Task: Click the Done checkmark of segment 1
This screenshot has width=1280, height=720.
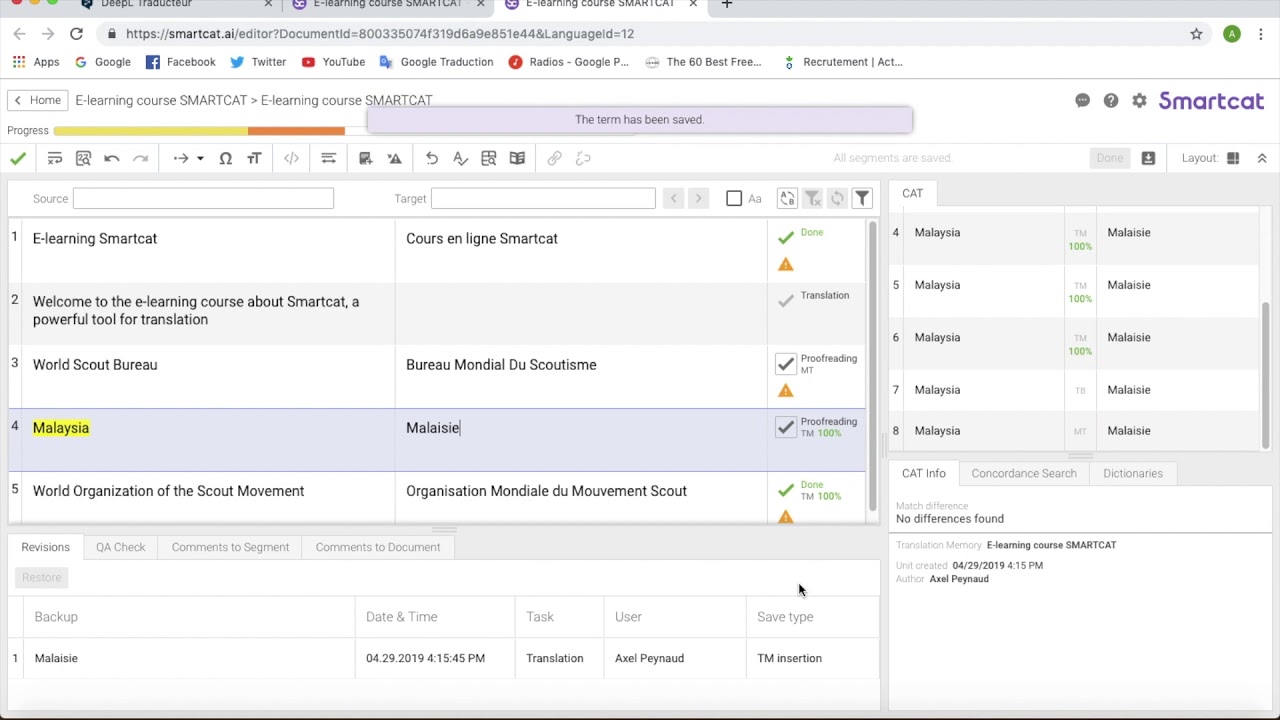Action: (786, 237)
